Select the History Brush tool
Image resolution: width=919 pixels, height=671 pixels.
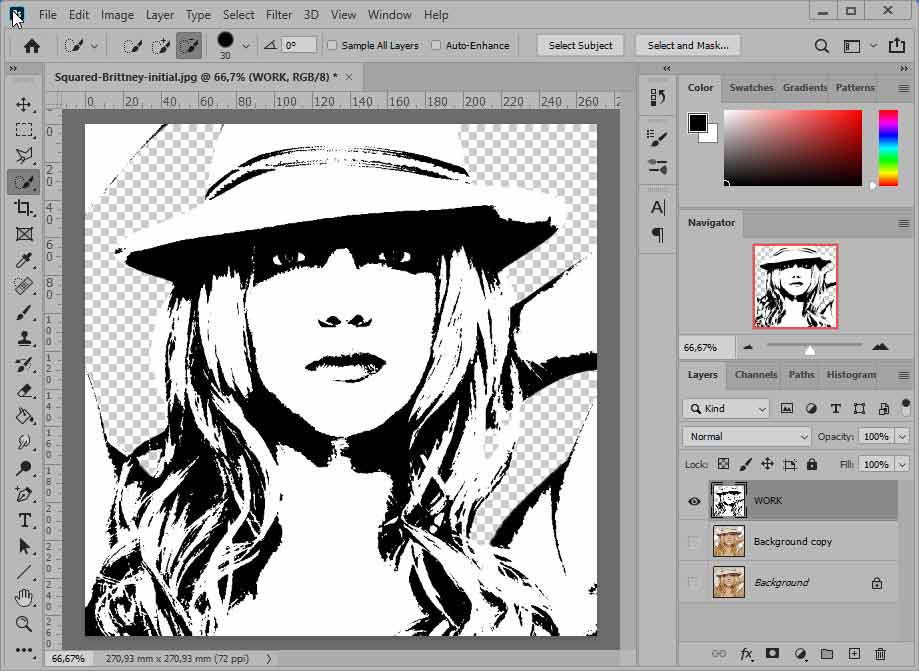pos(23,365)
